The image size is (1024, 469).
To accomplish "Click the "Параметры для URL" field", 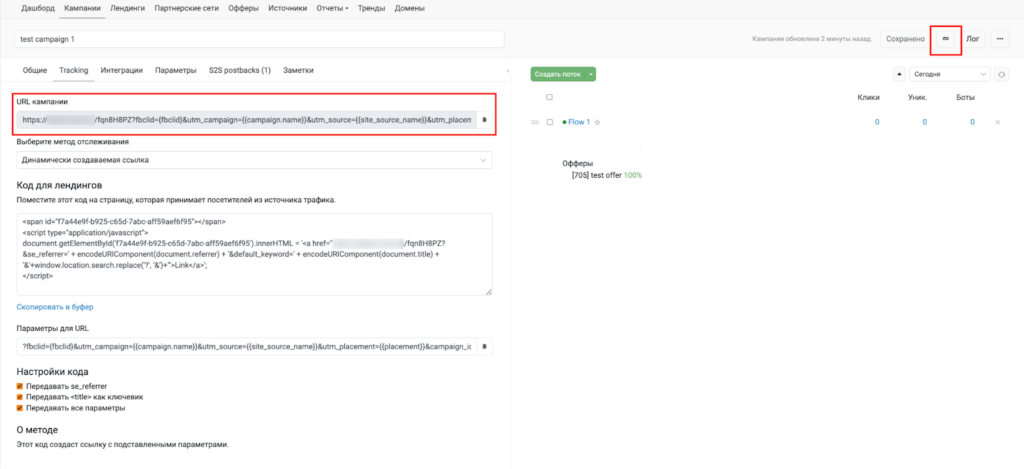I will [x=247, y=346].
